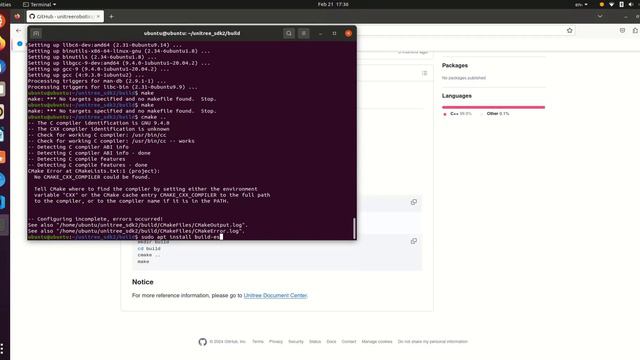The width and height of the screenshot is (640, 360).
Task: Go back with the Firefox back arrow
Action: 18,31
